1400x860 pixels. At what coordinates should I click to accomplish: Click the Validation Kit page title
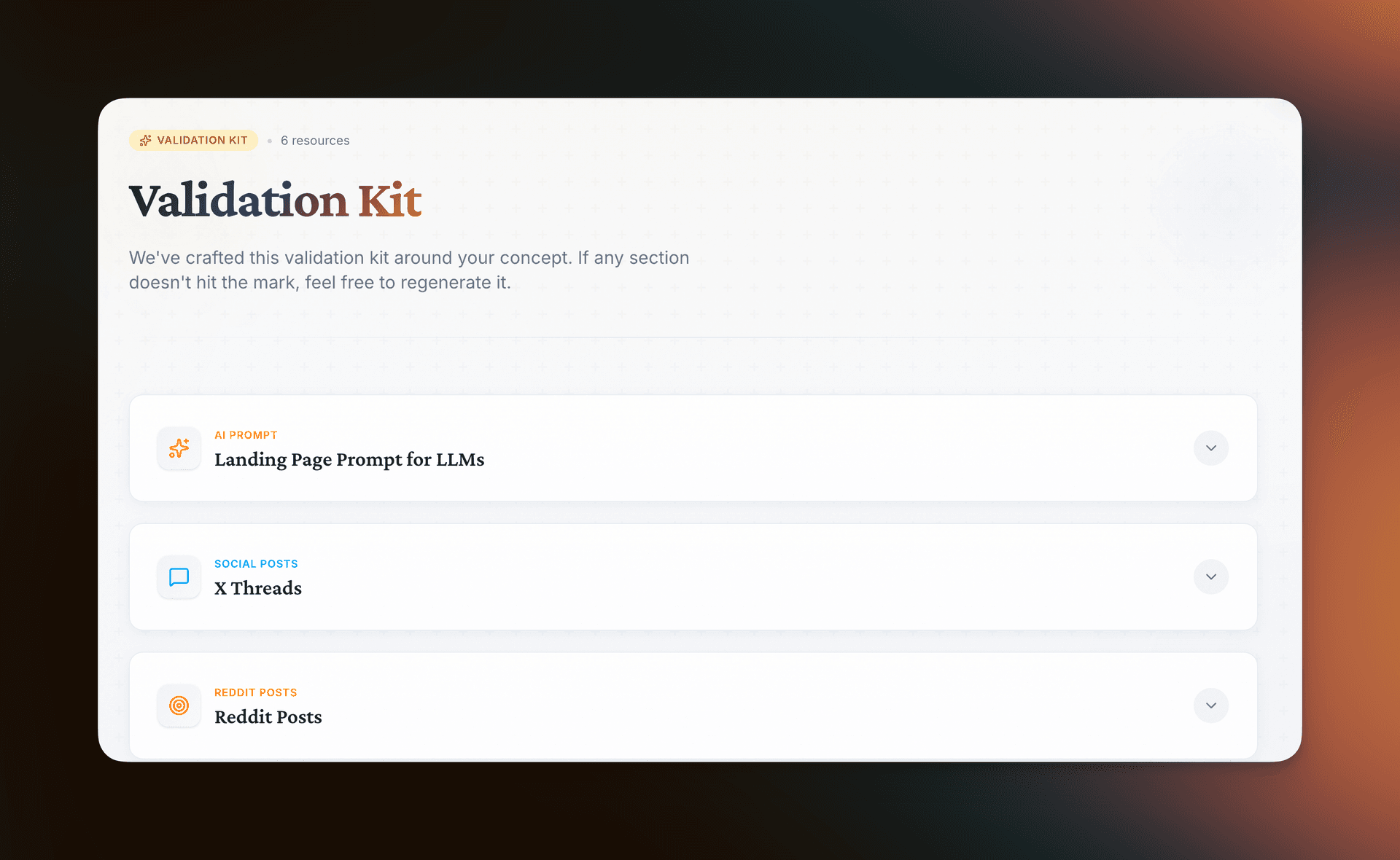(x=275, y=200)
